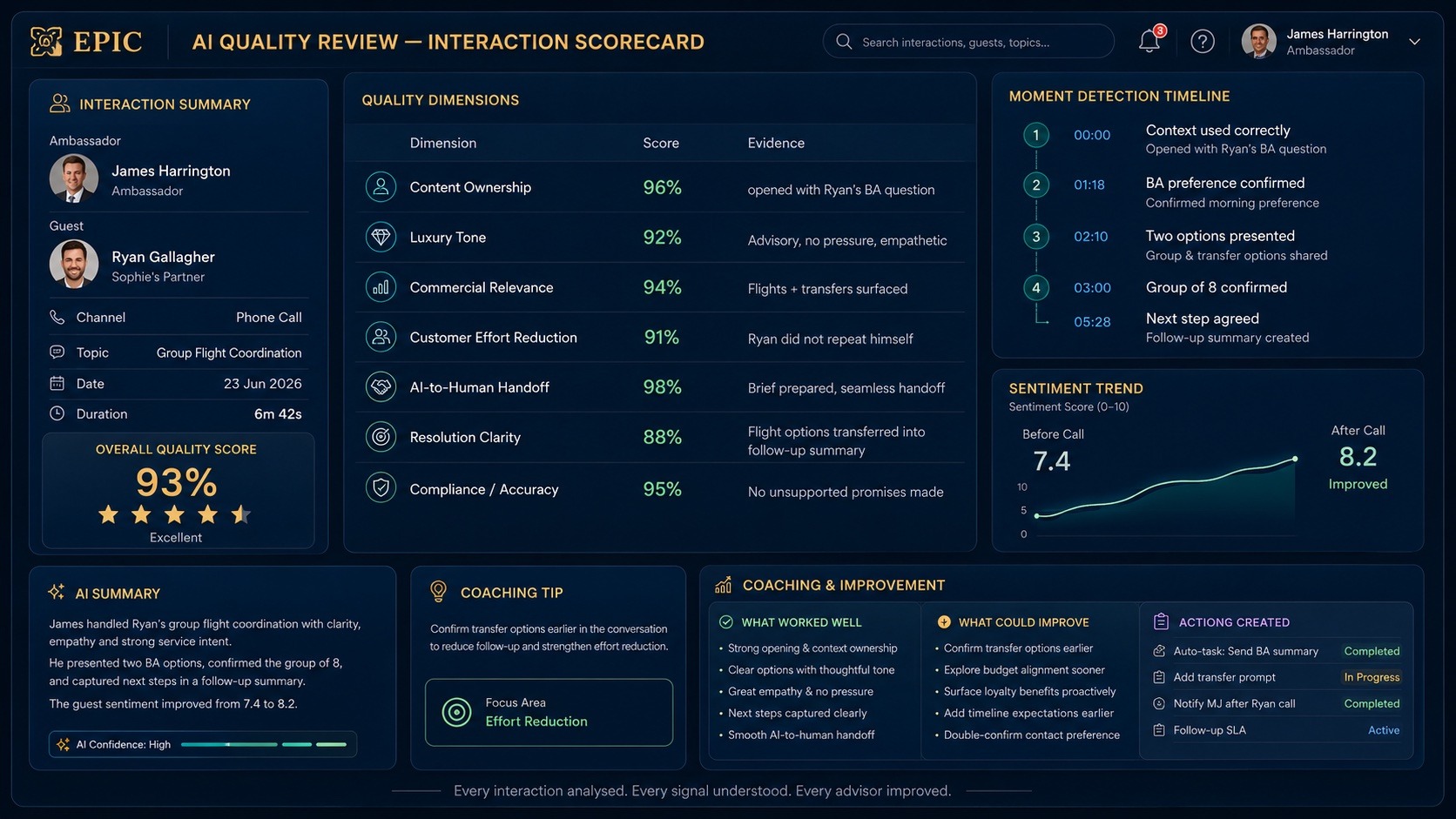Click the Auto-task Send BA summary icon

point(1159,651)
